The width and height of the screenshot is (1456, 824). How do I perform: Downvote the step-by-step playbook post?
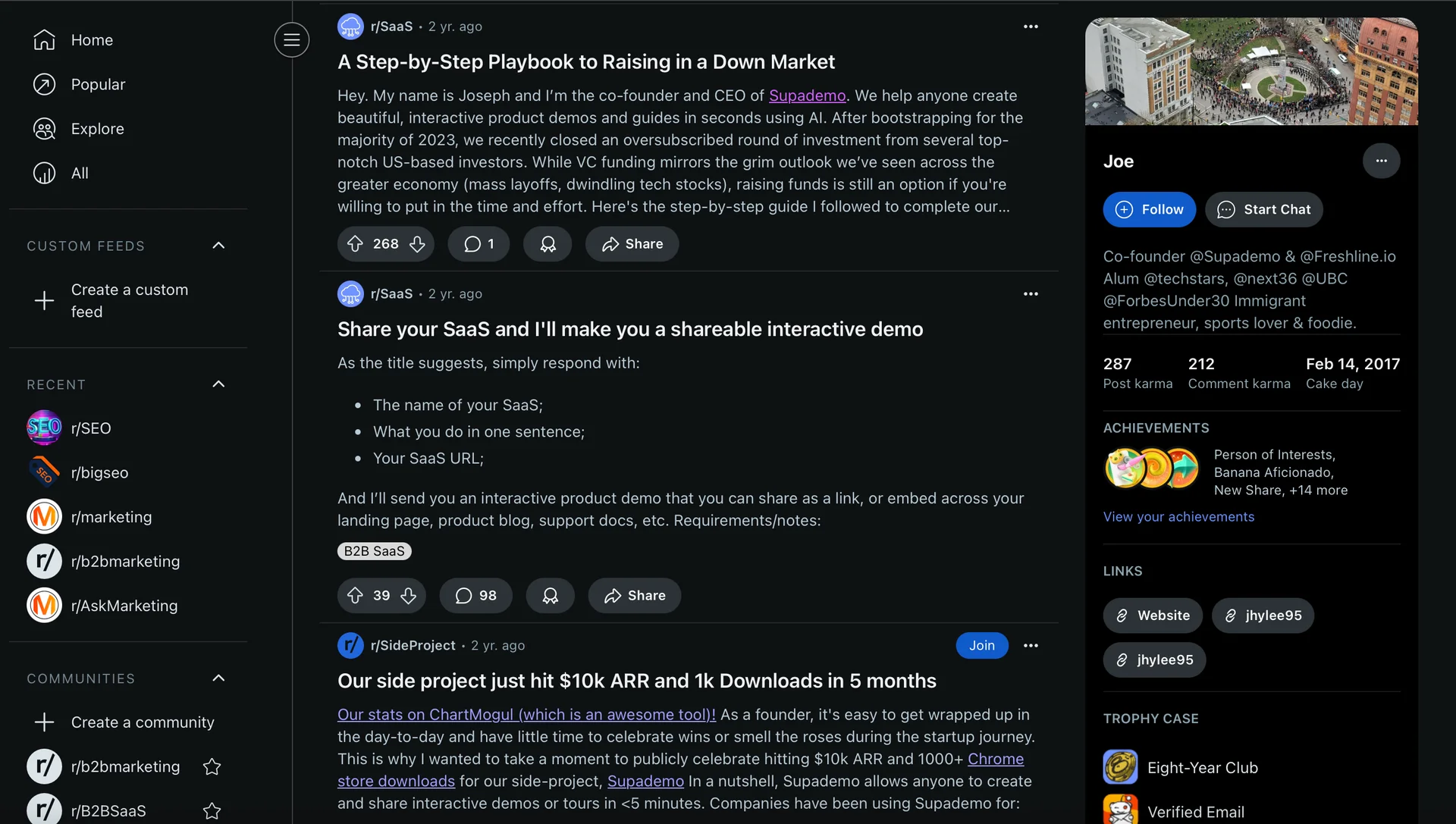click(416, 243)
